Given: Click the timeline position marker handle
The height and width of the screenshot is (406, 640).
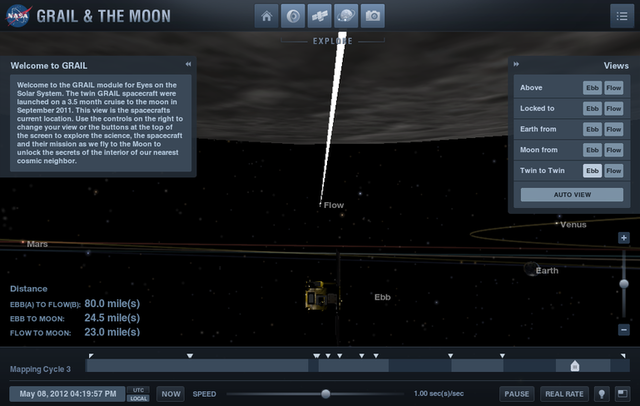Looking at the screenshot, I should point(575,366).
